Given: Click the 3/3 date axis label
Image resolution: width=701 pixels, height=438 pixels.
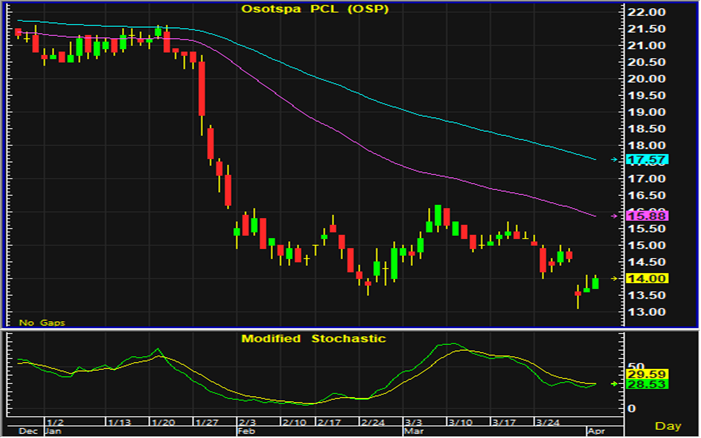Looking at the screenshot, I should [414, 422].
